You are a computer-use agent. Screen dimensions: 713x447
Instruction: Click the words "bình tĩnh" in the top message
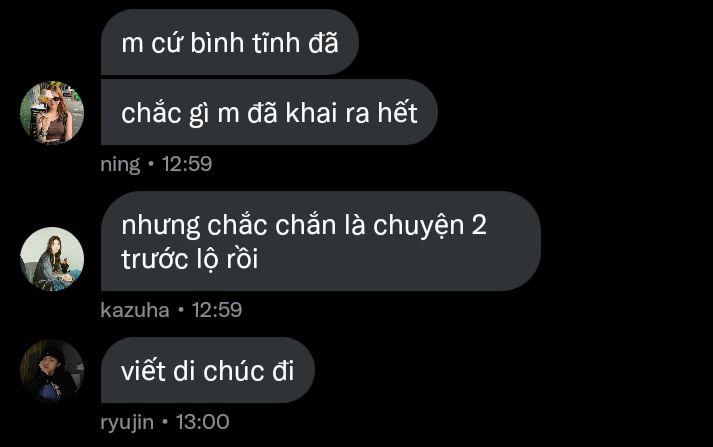tap(245, 43)
